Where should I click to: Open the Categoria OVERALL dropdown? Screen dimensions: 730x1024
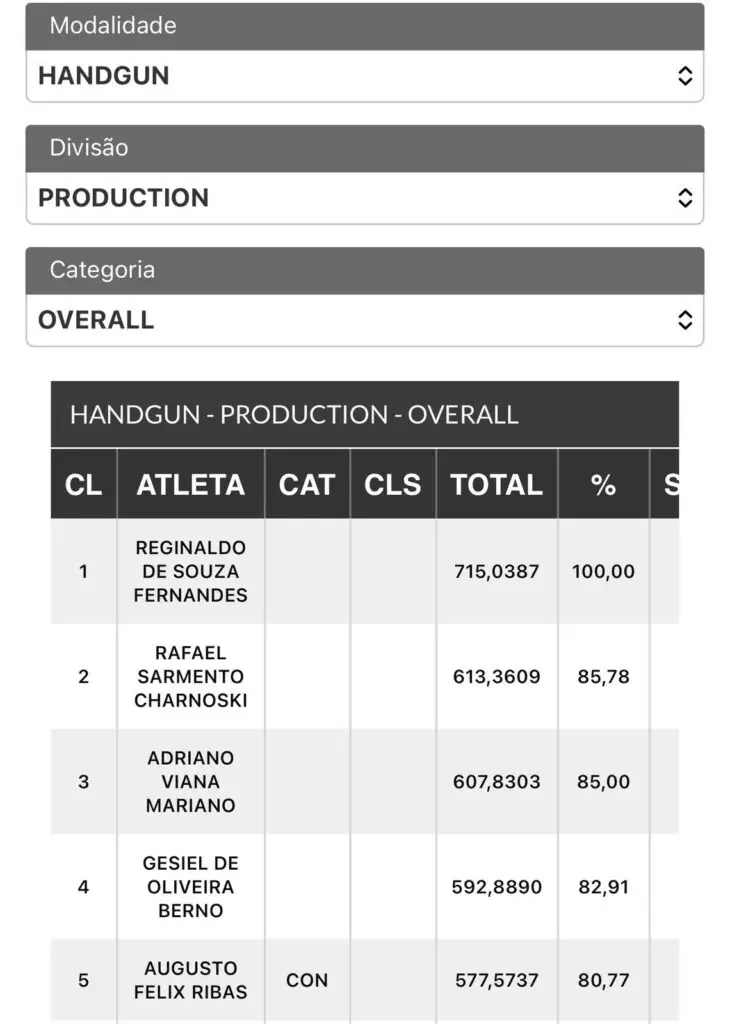point(364,320)
